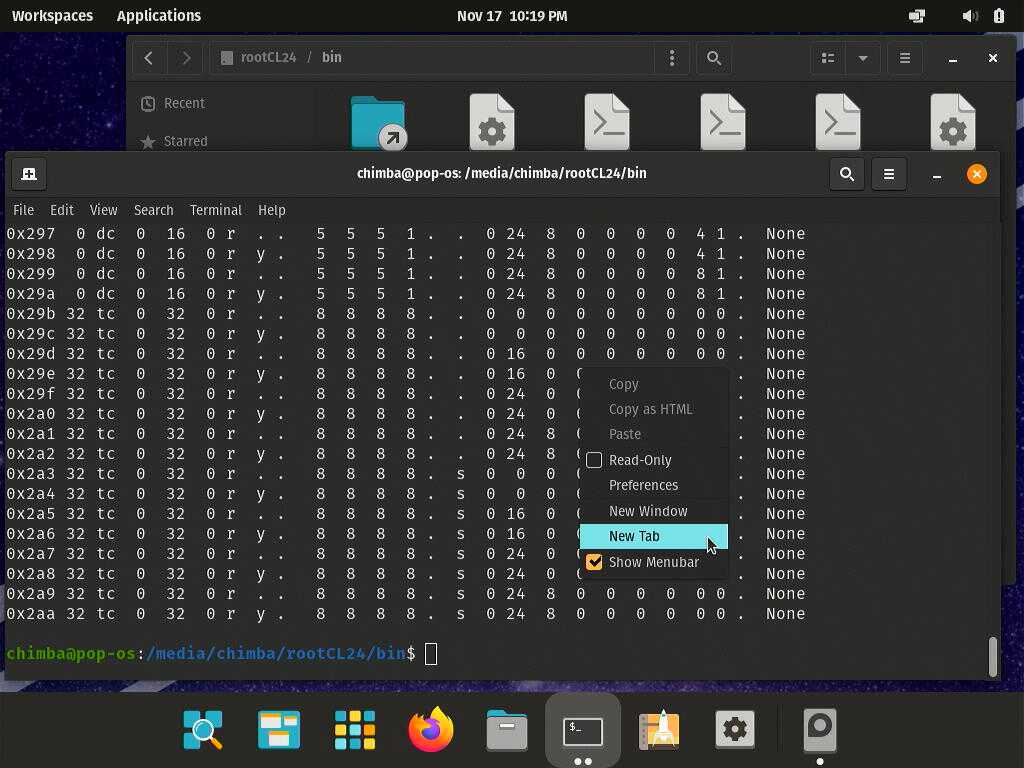This screenshot has width=1024, height=768.
Task: Open the Terminal menu
Action: (x=216, y=210)
